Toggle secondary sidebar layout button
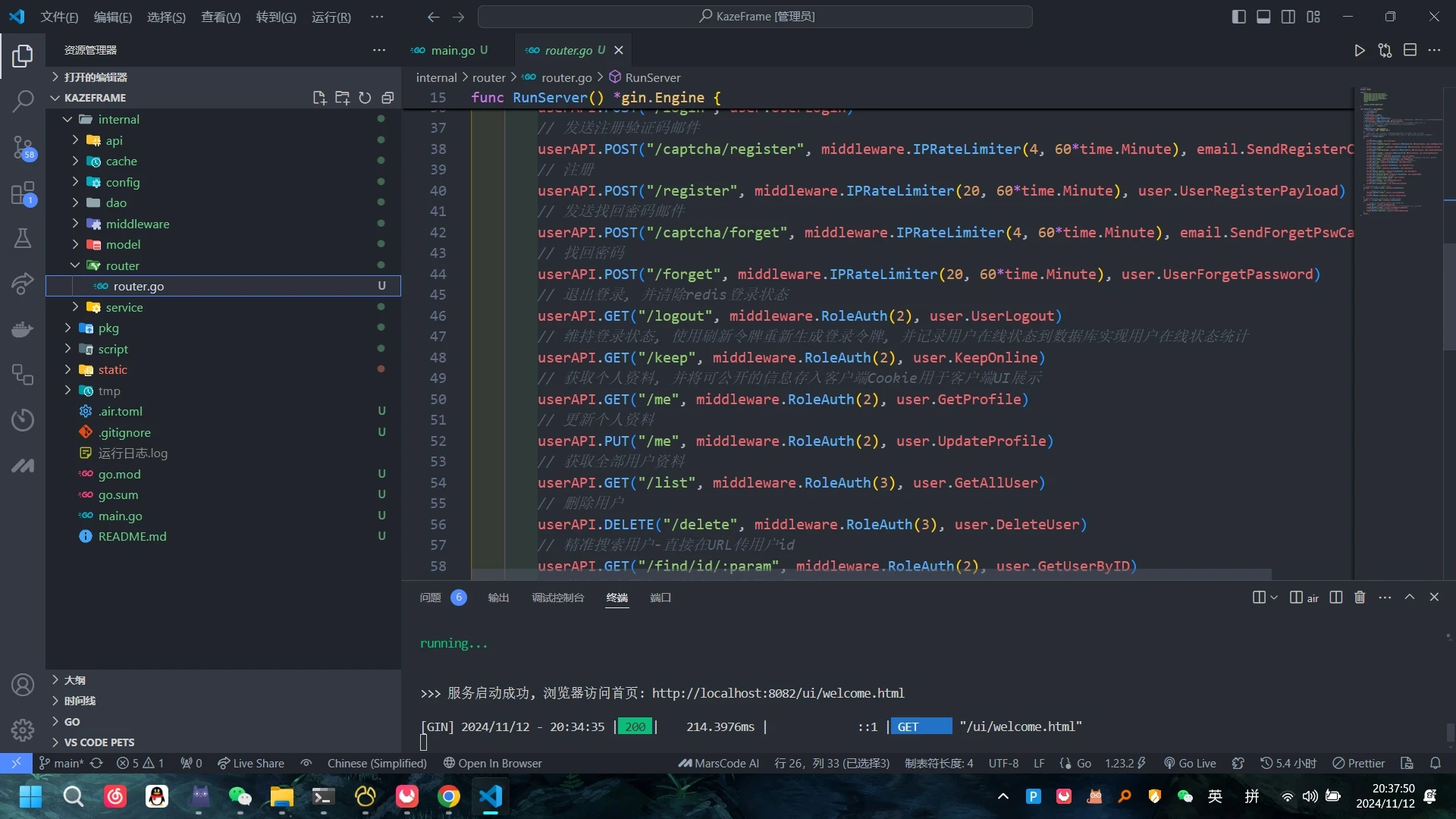 click(x=1288, y=17)
